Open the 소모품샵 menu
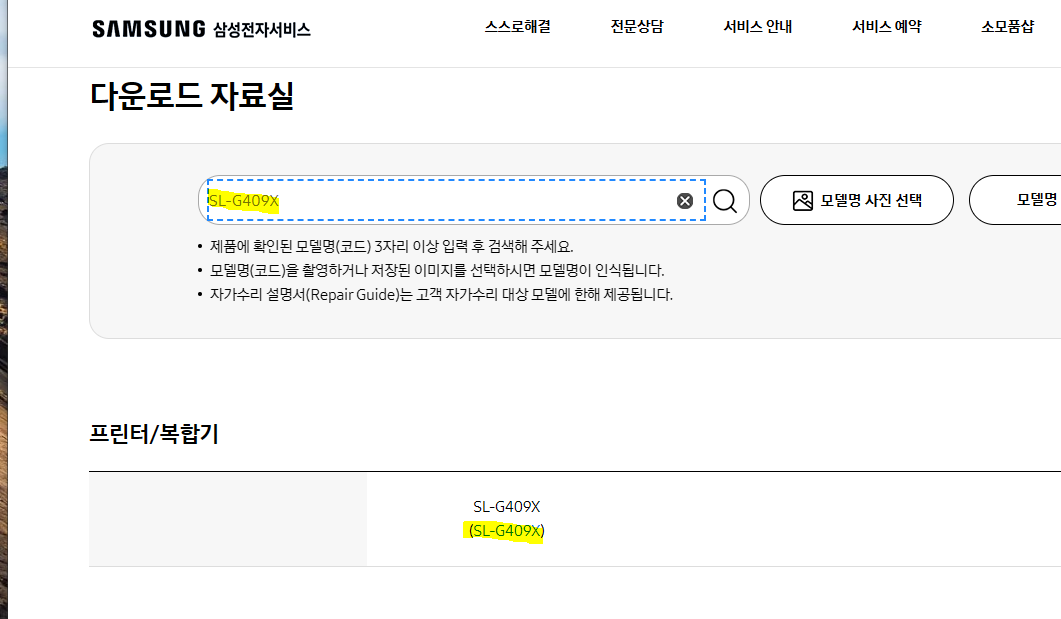Screen dimensions: 1061x619 click(1008, 27)
